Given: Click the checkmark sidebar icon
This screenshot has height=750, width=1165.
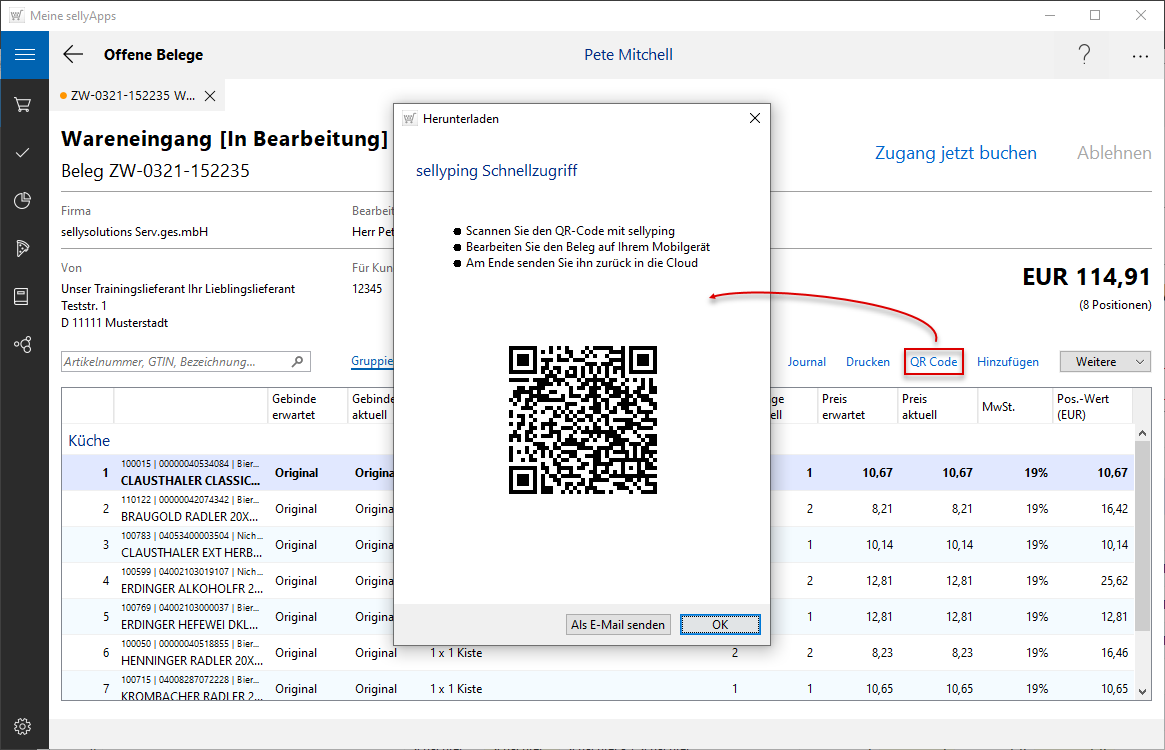Looking at the screenshot, I should [x=23, y=152].
